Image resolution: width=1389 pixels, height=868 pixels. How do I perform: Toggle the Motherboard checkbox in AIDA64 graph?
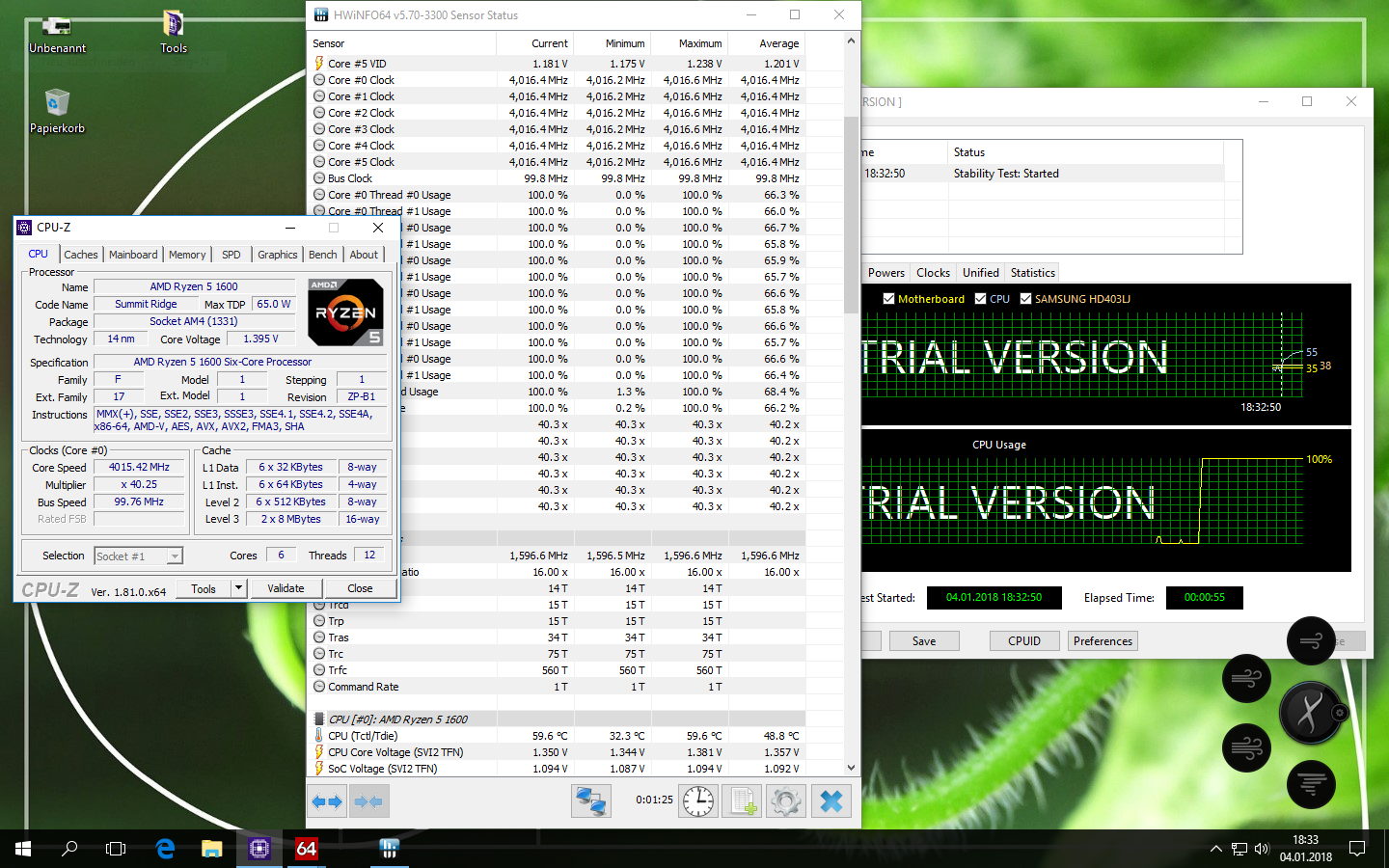[888, 299]
